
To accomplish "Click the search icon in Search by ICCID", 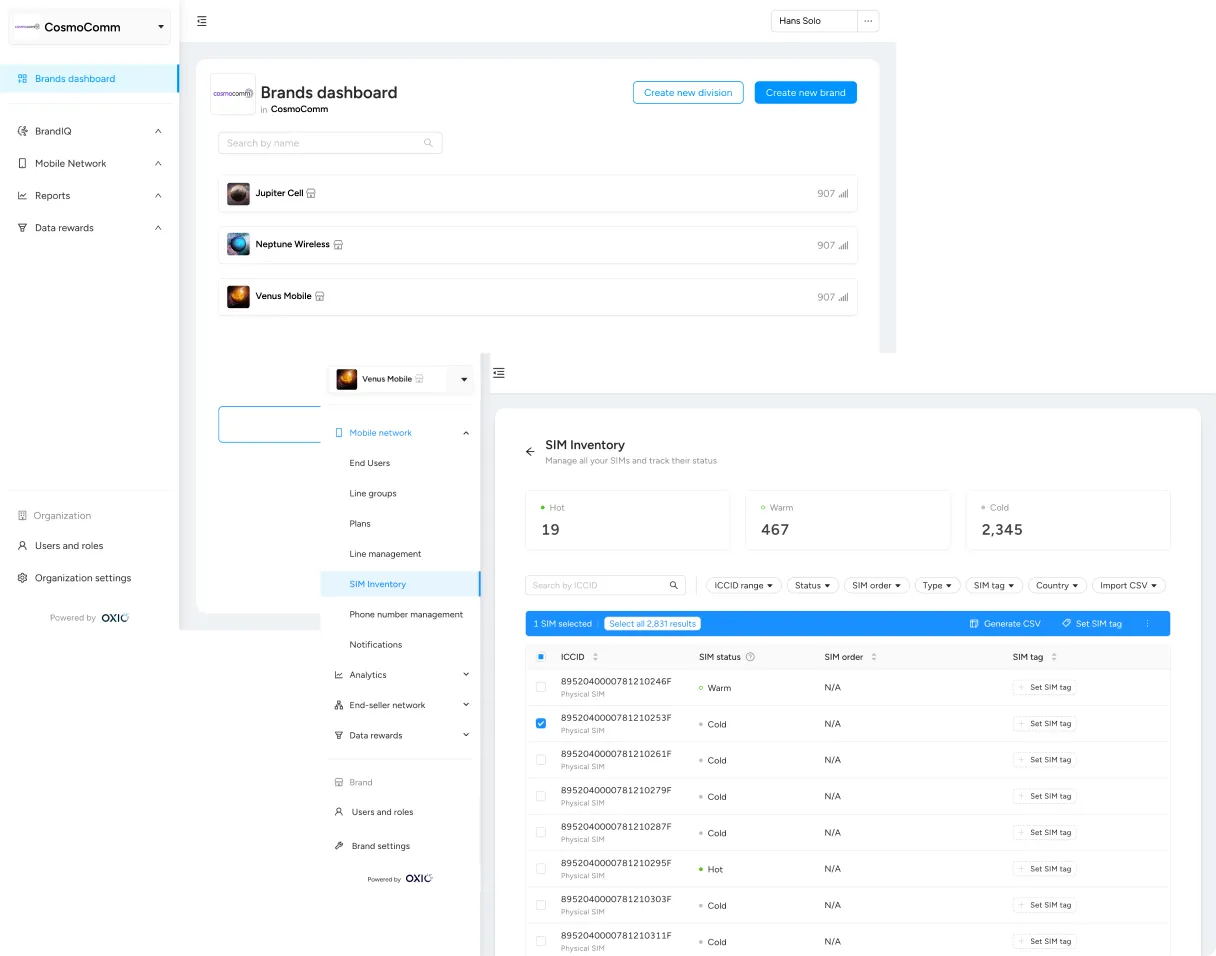I will (674, 585).
